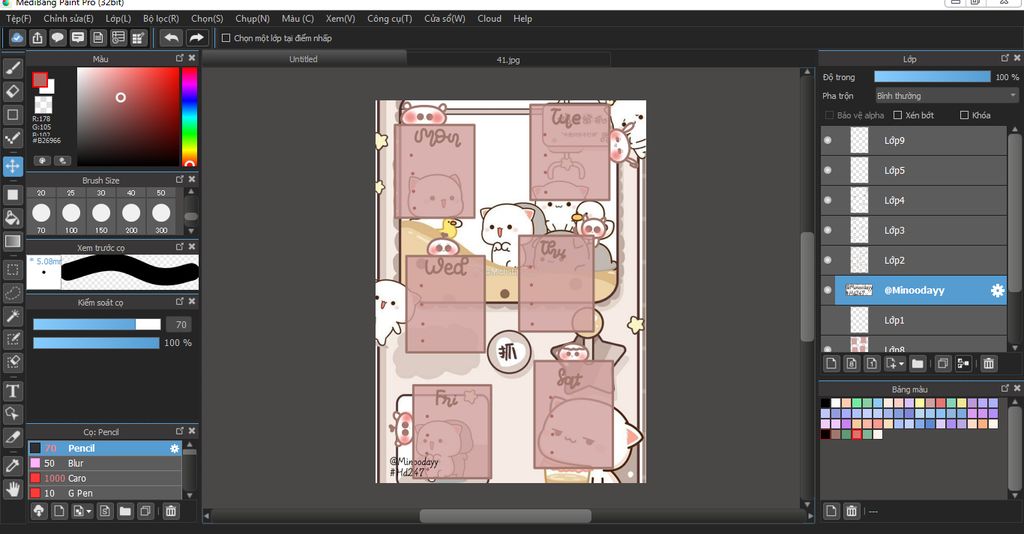
Task: Hide the Lớp3 layer
Action: pyautogui.click(x=828, y=230)
